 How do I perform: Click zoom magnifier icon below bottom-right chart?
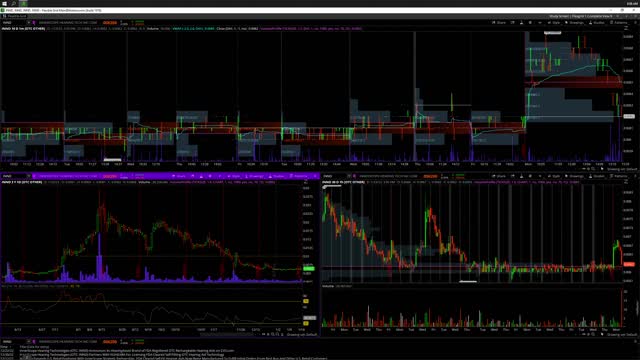593,334
